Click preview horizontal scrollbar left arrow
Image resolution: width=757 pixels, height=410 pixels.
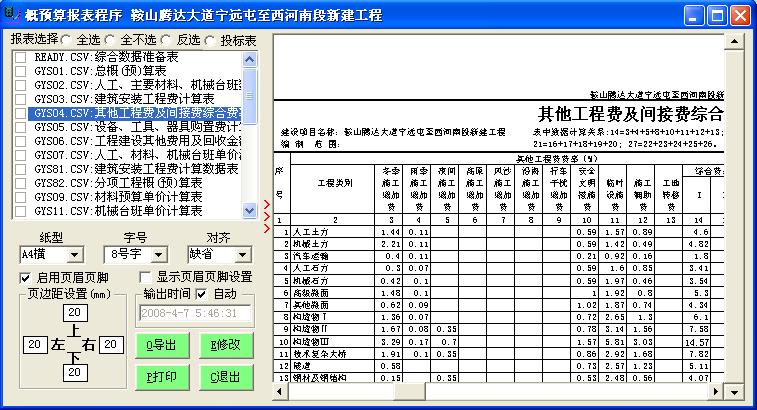point(280,392)
